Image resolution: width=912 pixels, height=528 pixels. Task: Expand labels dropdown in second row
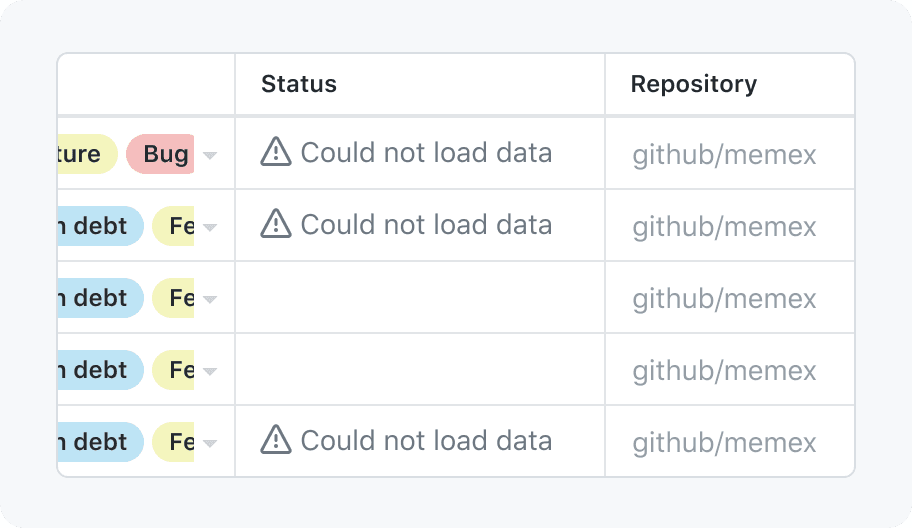click(210, 227)
